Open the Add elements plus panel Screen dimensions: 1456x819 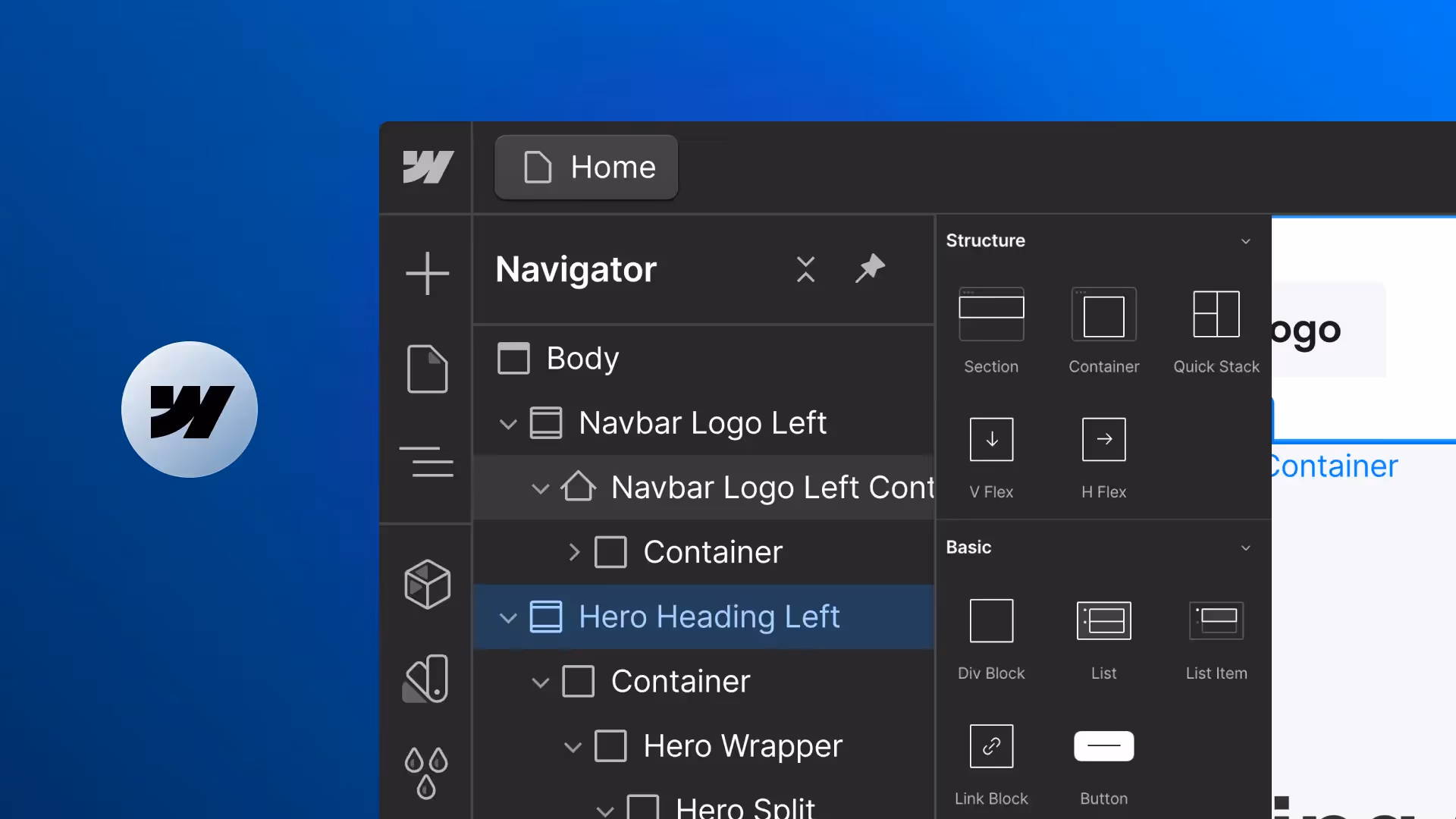coord(427,273)
